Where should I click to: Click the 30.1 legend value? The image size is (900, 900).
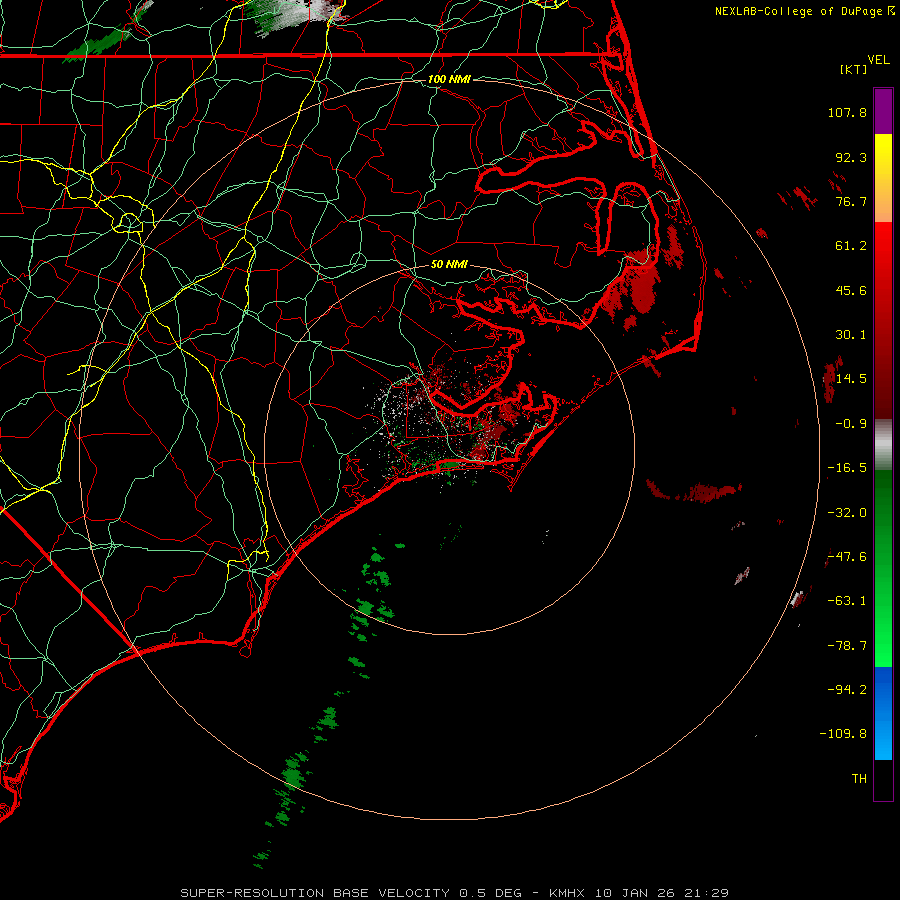pos(851,335)
